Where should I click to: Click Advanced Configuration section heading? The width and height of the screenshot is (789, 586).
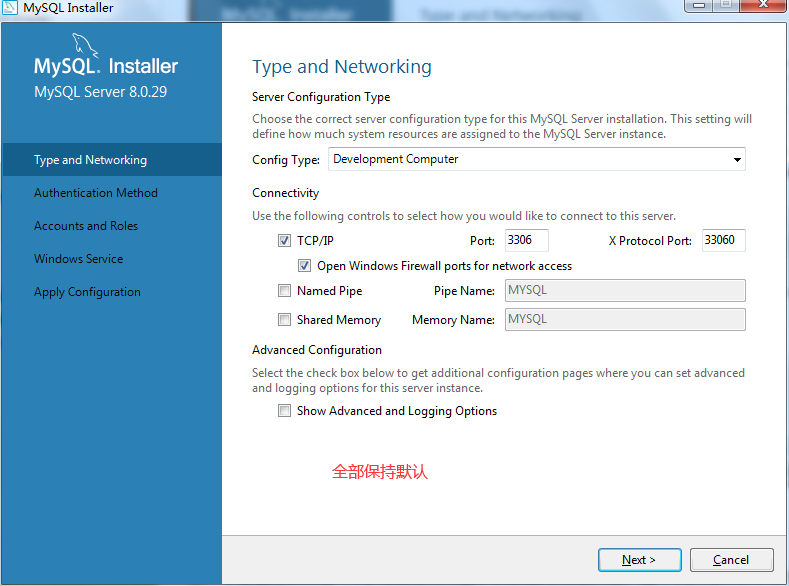click(317, 350)
